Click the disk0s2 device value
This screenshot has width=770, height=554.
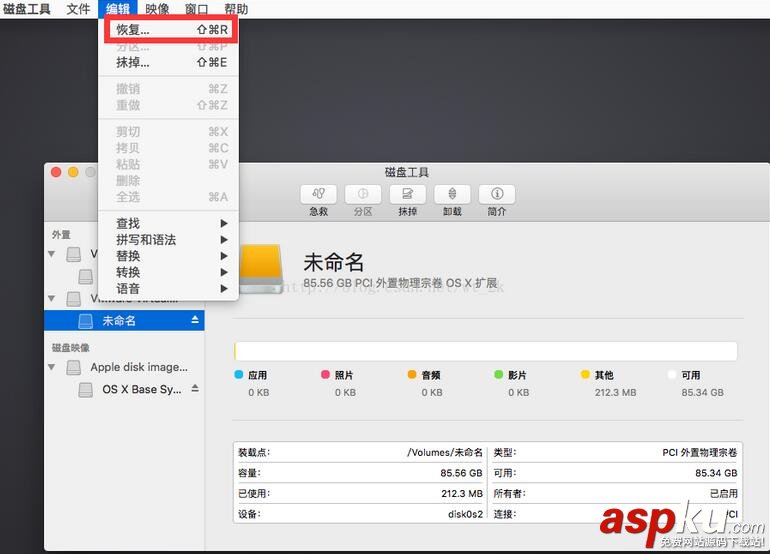tap(465, 514)
